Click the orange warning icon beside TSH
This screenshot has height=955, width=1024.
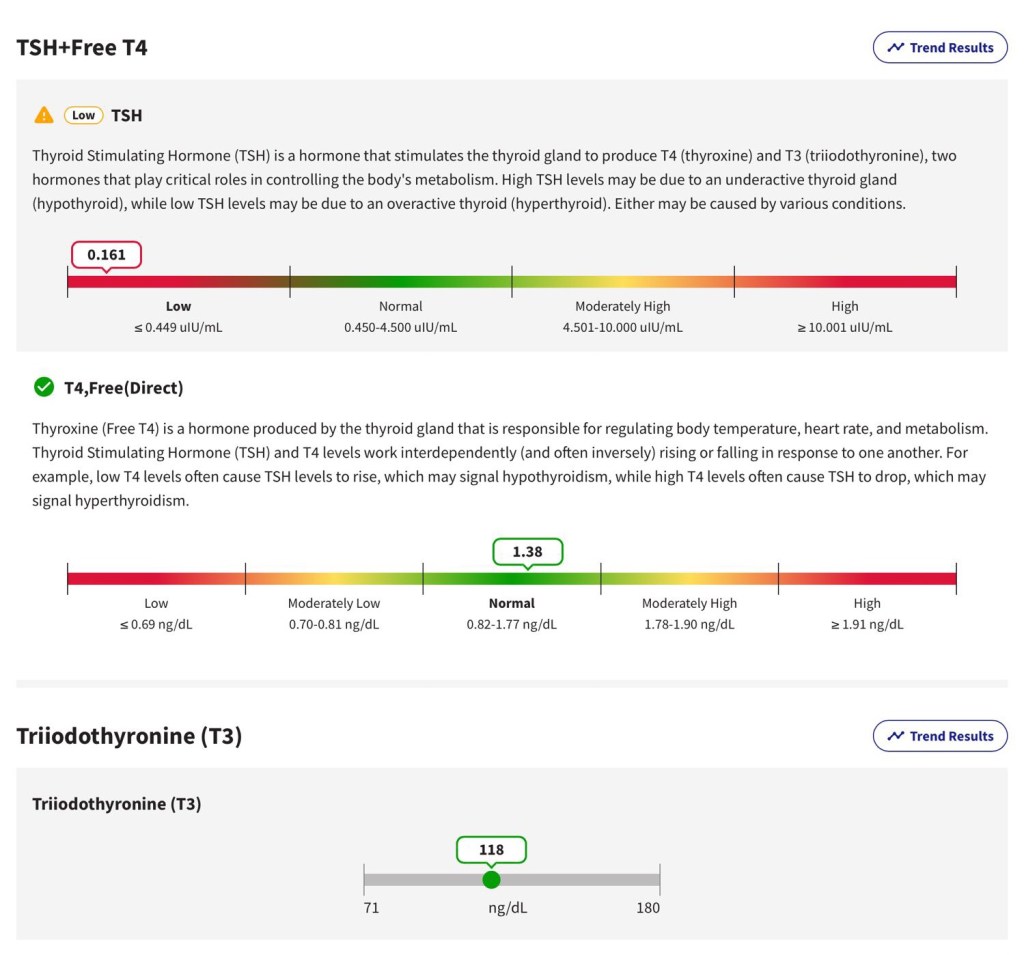pos(44,115)
